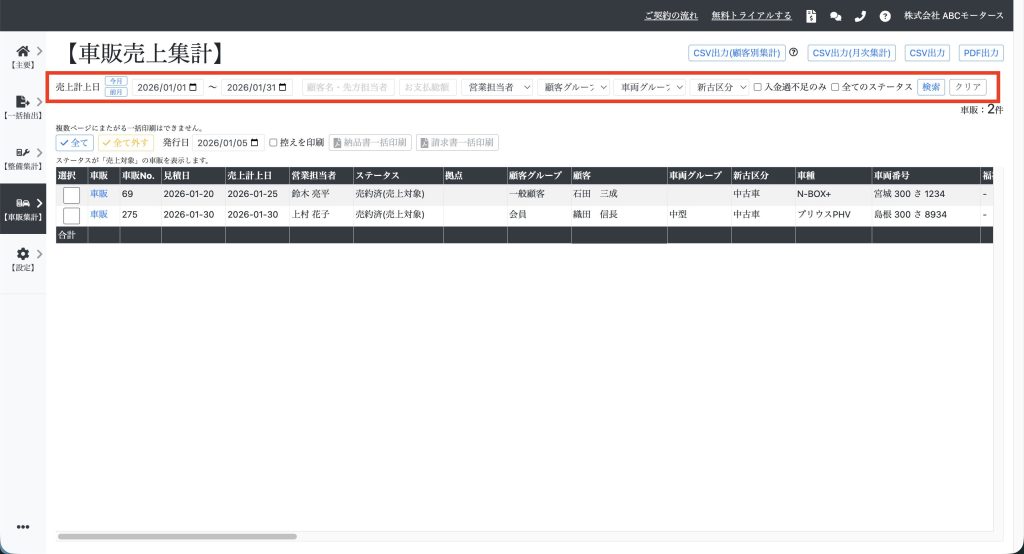Expand the 顧客グループ dropdown filter
1024x554 pixels.
tap(573, 87)
